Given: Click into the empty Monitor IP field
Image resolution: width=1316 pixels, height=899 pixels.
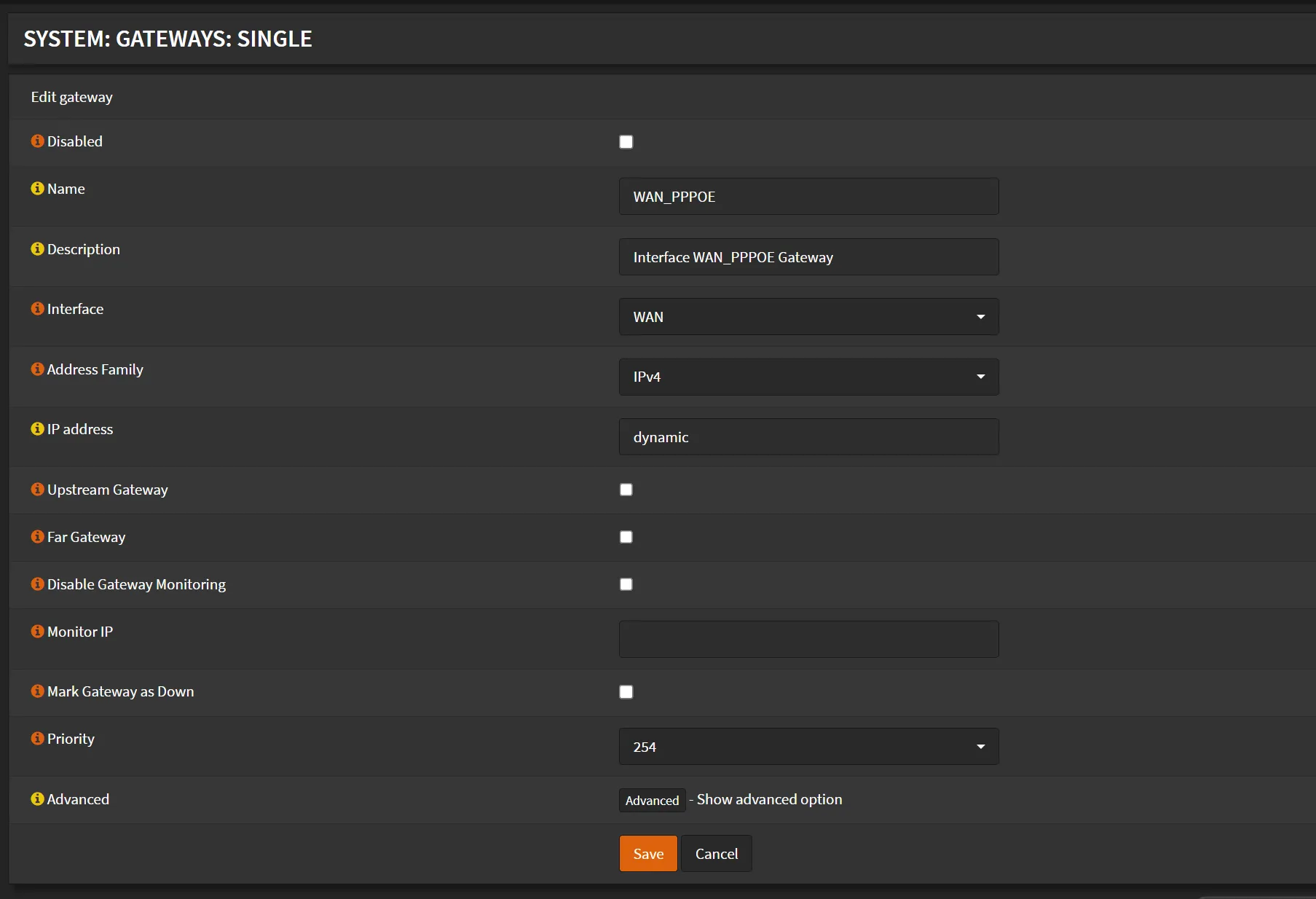Looking at the screenshot, I should (x=808, y=639).
